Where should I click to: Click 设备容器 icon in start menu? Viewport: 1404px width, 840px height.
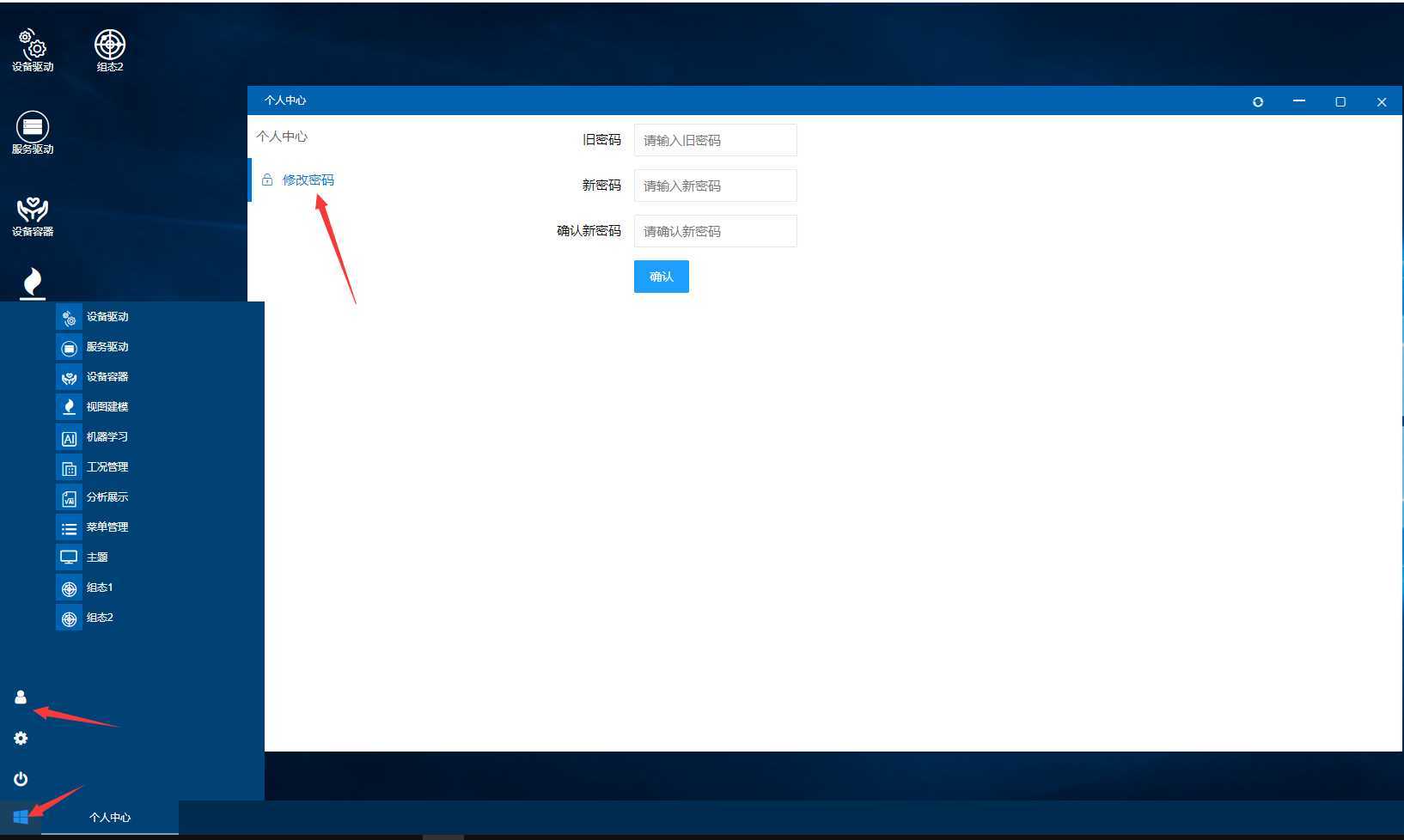(69, 377)
